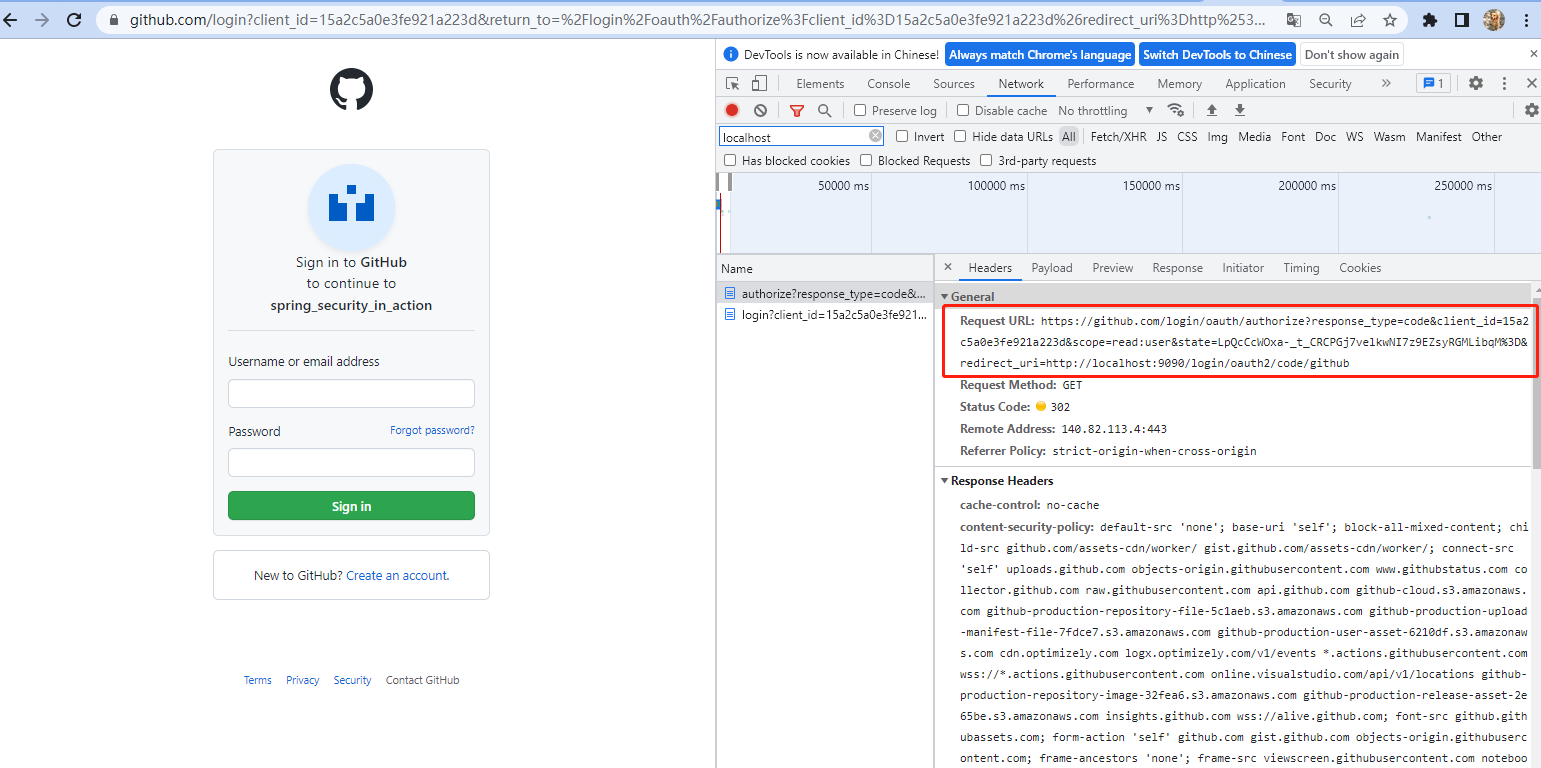Open the issues counter badge showing 1

coord(1433,83)
